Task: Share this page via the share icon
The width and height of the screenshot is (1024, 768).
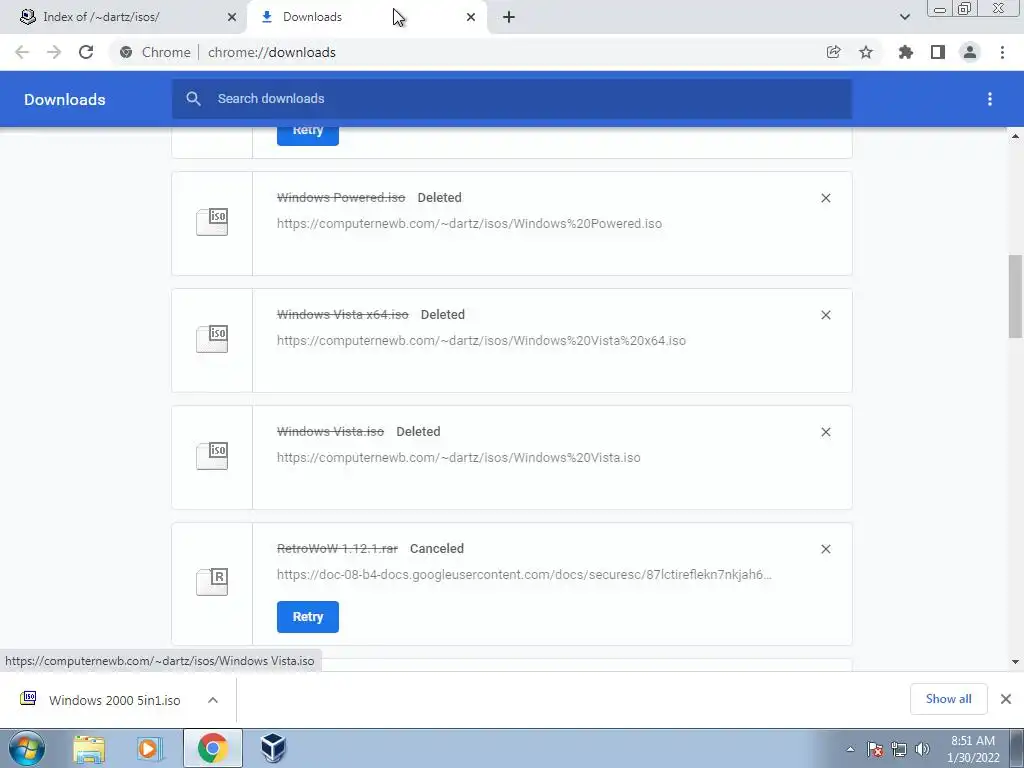Action: pos(833,52)
